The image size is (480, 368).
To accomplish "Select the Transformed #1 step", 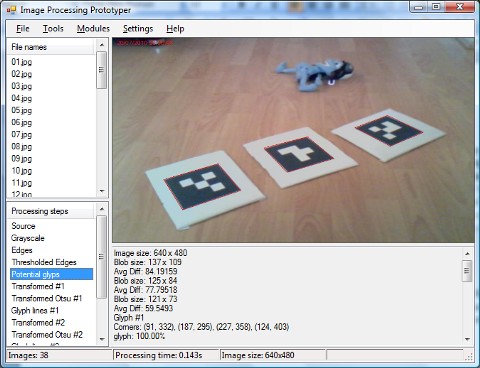I will [x=38, y=286].
